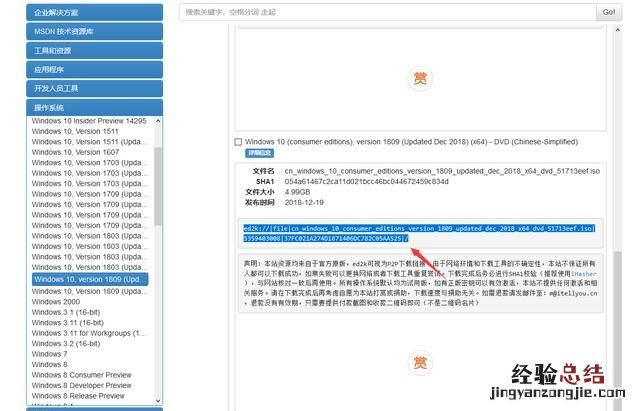Click the 赏 reward icon above the Windows 10 entry
This screenshot has width=640, height=411.
coord(420,78)
